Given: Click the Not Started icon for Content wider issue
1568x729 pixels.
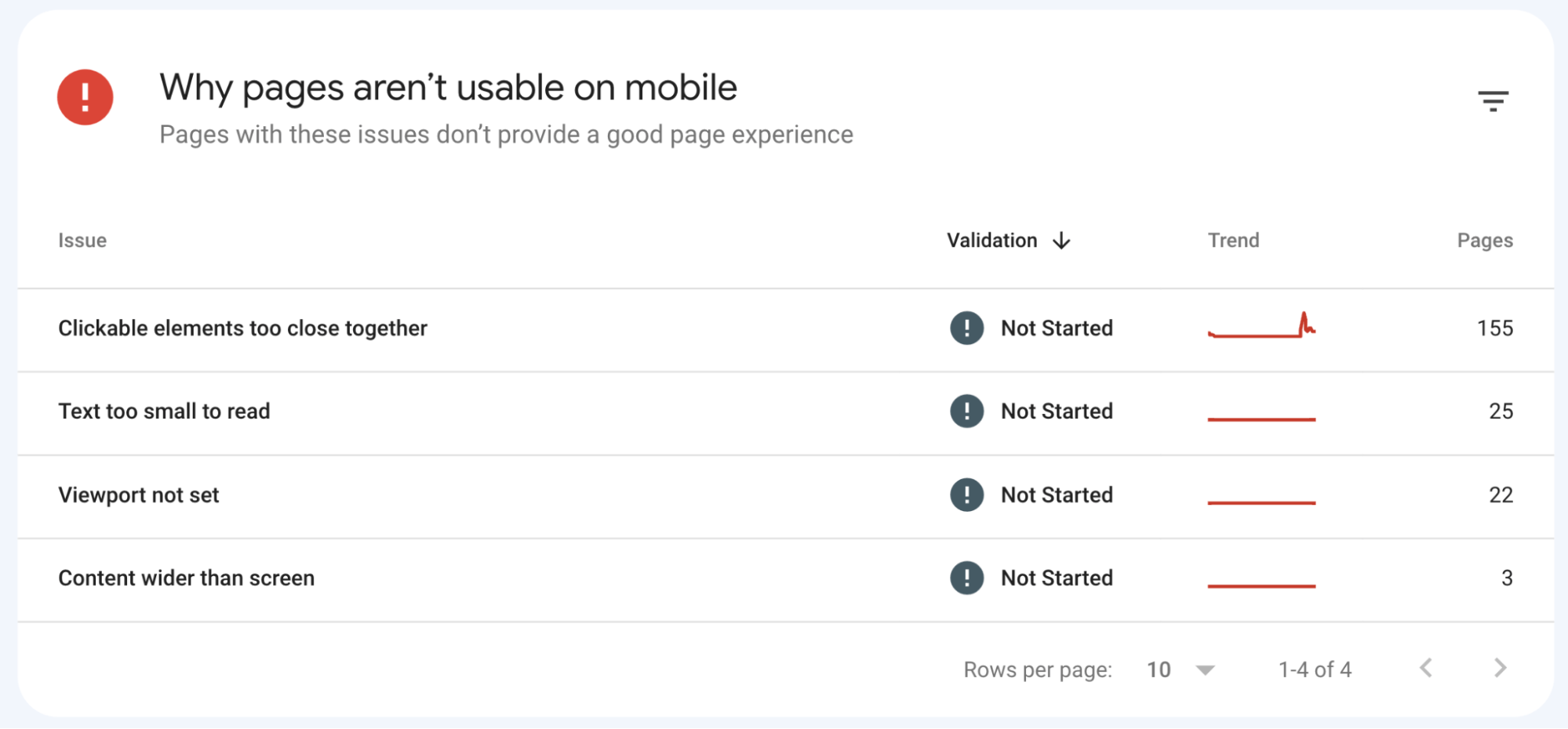Looking at the screenshot, I should click(966, 578).
